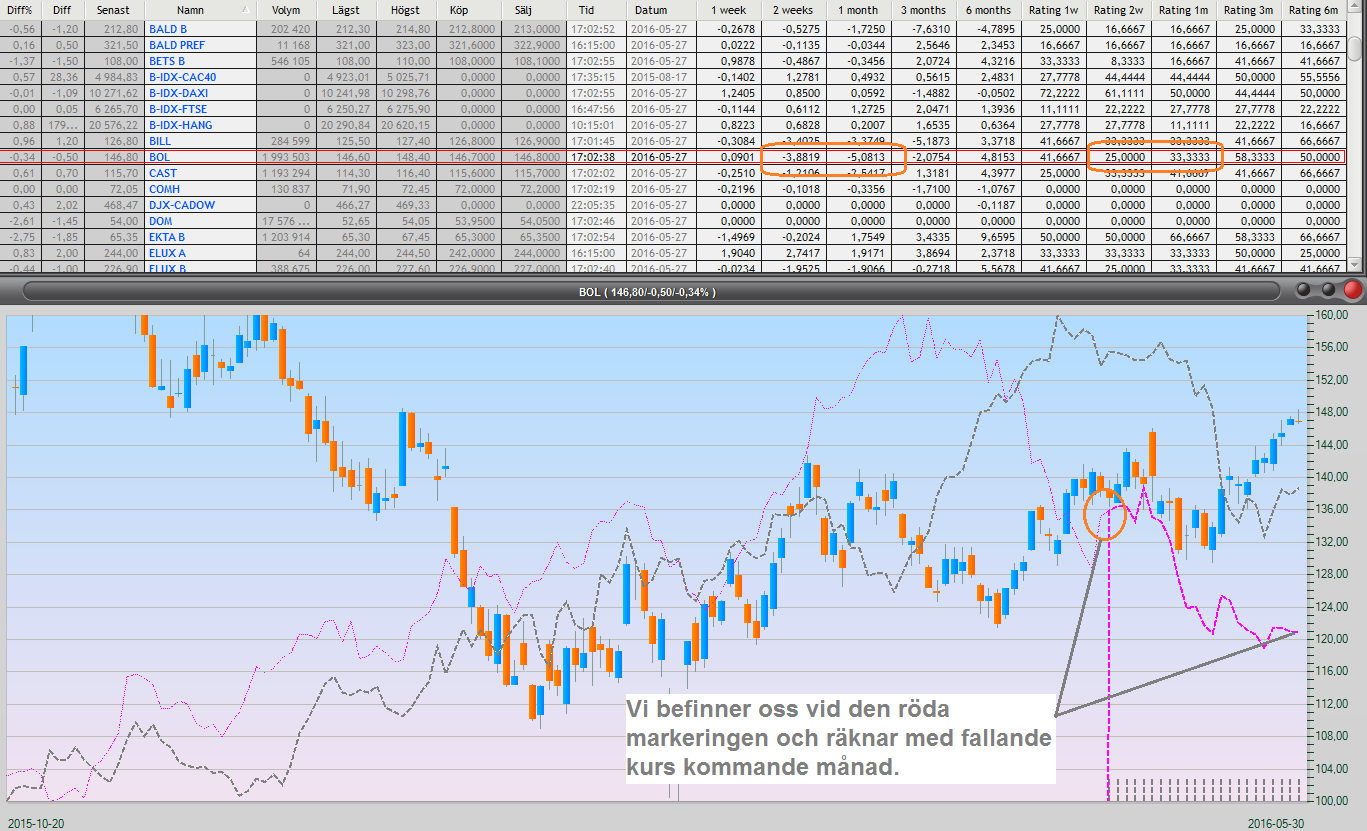Click the Swedish annotation text box
This screenshot has height=831, width=1367.
coord(840,740)
